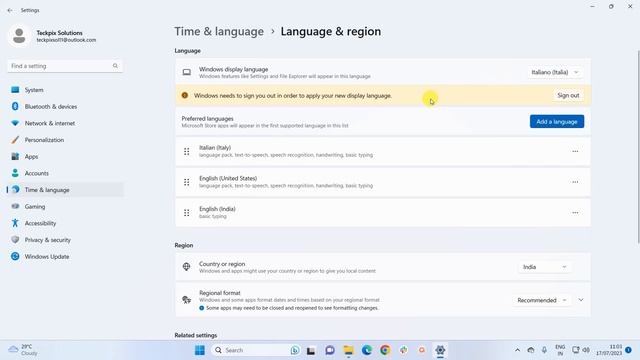This screenshot has height=360, width=640.
Task: Open more options for English (United States)
Action: pyautogui.click(x=575, y=182)
